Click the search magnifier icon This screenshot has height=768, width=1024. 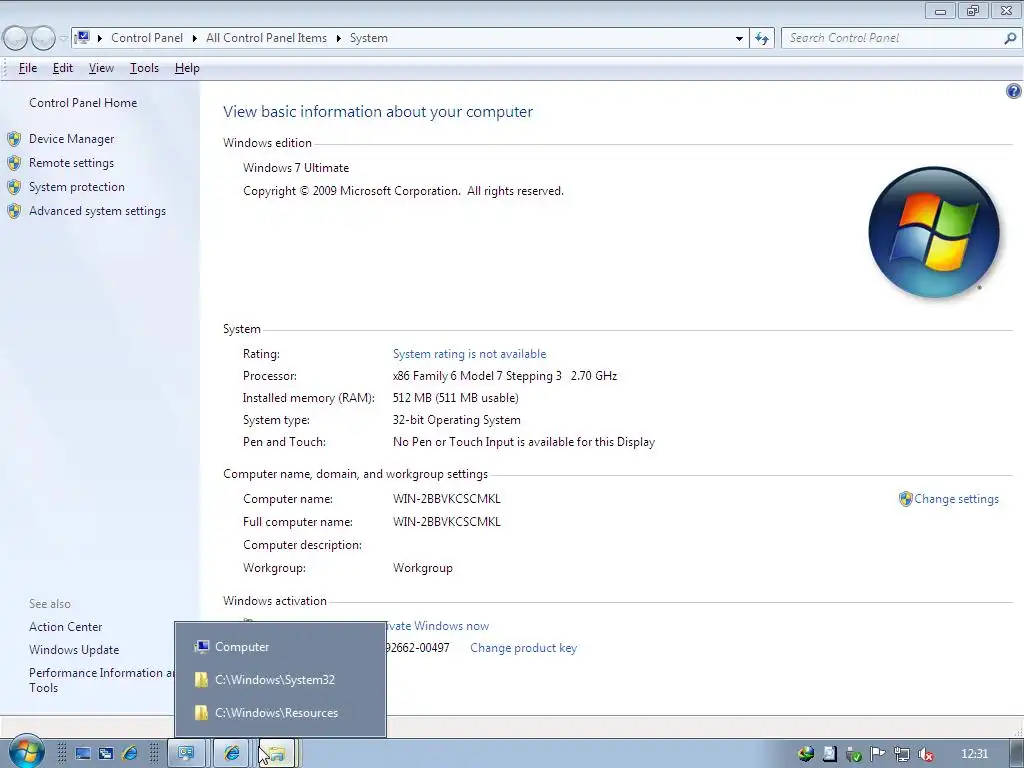[1010, 38]
